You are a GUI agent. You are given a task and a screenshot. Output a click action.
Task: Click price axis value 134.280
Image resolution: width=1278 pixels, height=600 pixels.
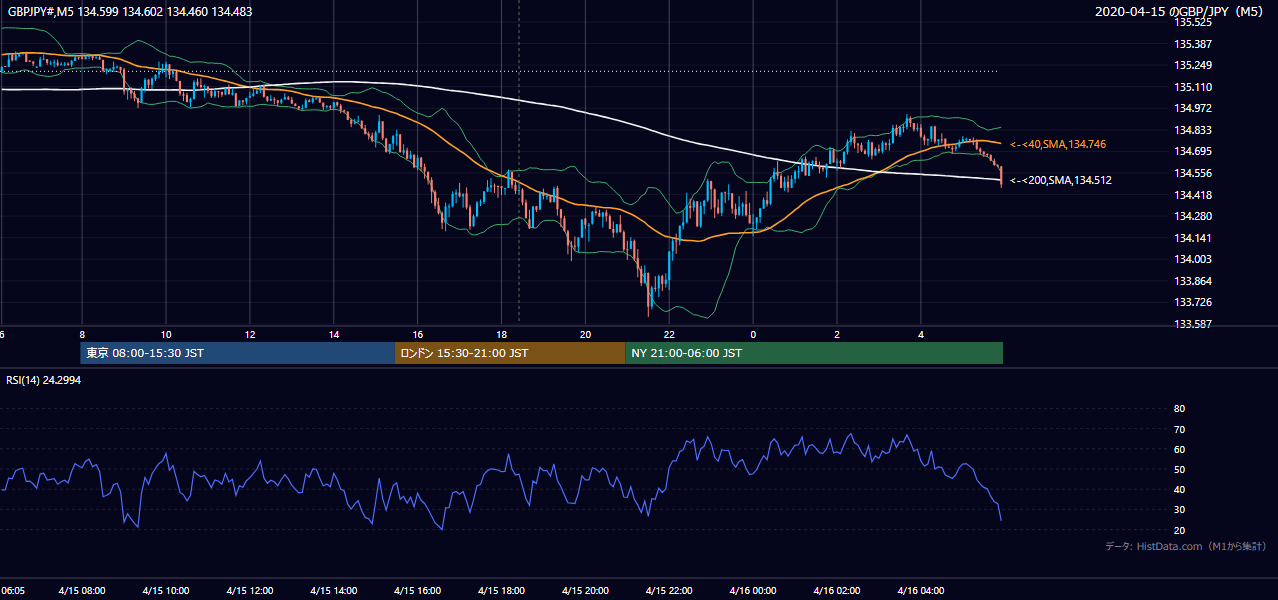point(1192,216)
